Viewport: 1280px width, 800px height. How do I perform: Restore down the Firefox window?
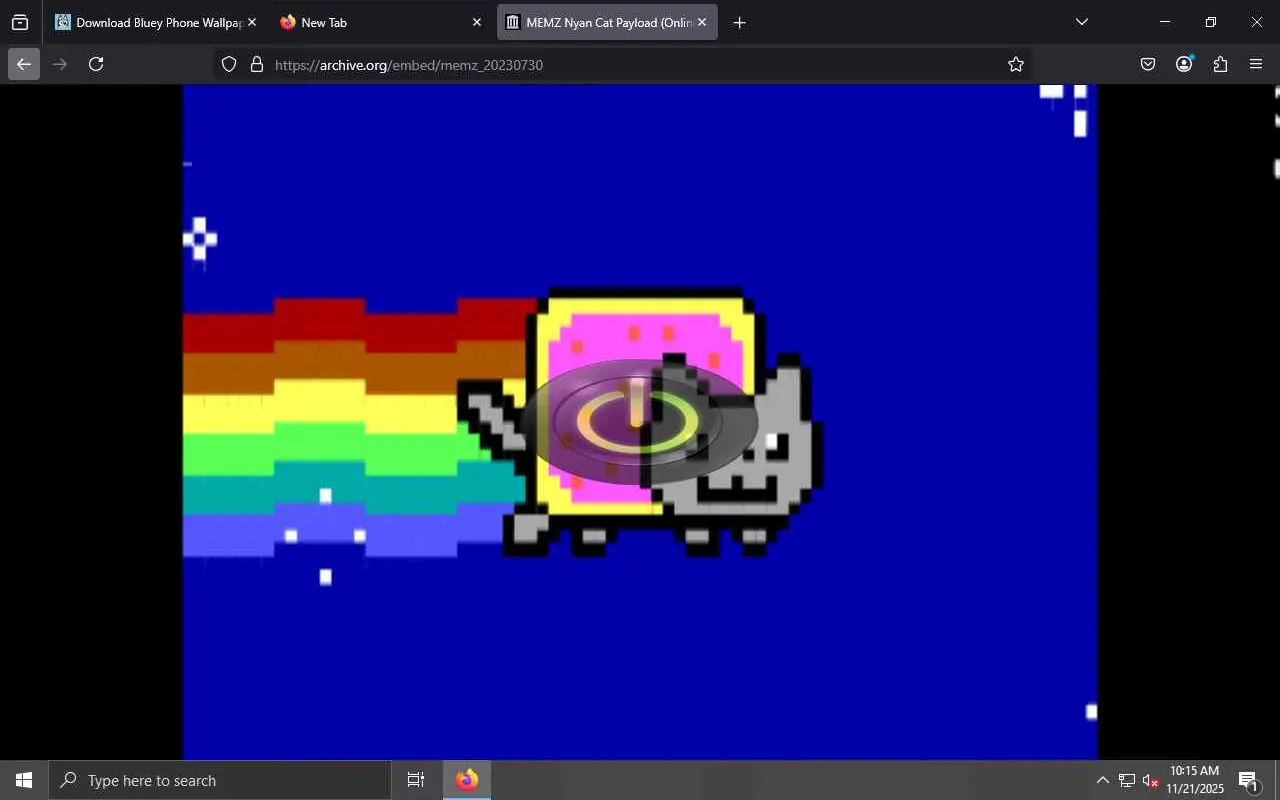(x=1210, y=22)
